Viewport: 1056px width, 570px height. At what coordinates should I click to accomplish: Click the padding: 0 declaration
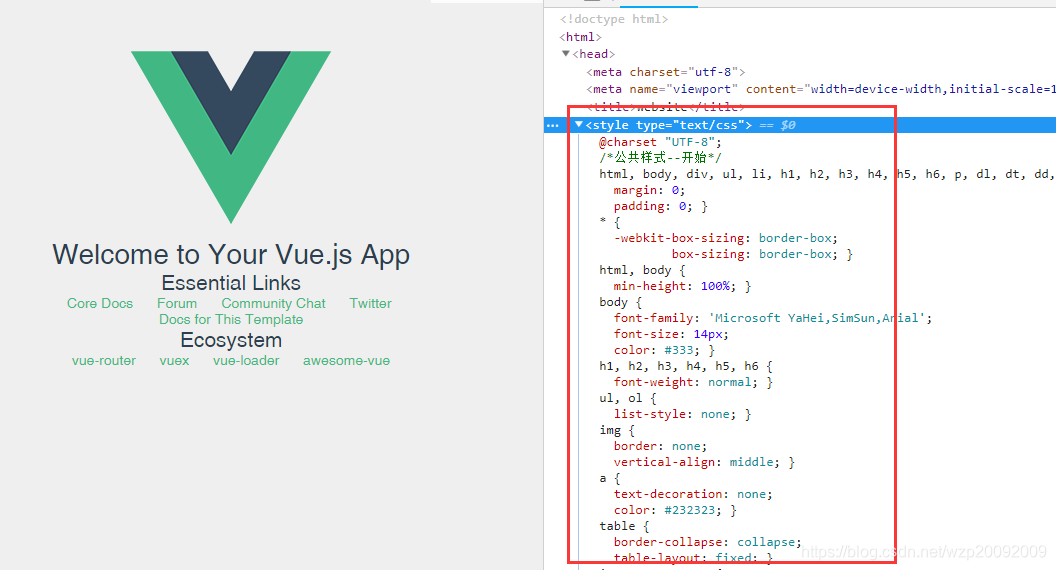click(x=653, y=206)
